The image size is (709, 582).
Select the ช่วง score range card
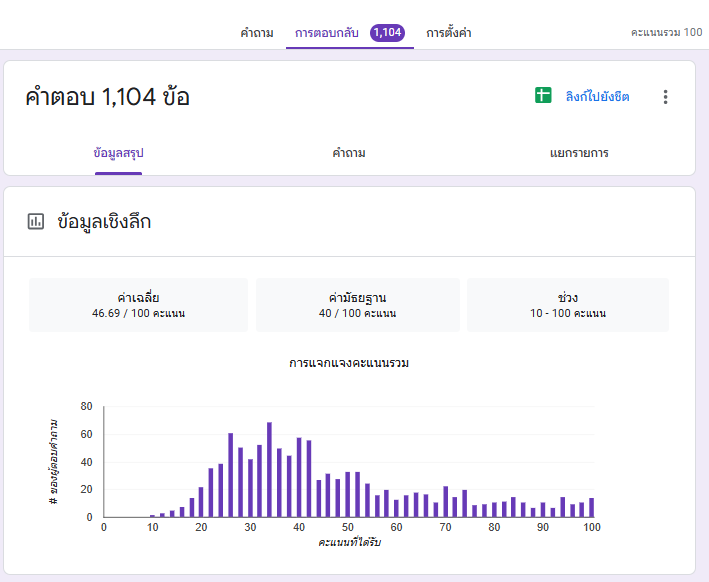click(568, 305)
